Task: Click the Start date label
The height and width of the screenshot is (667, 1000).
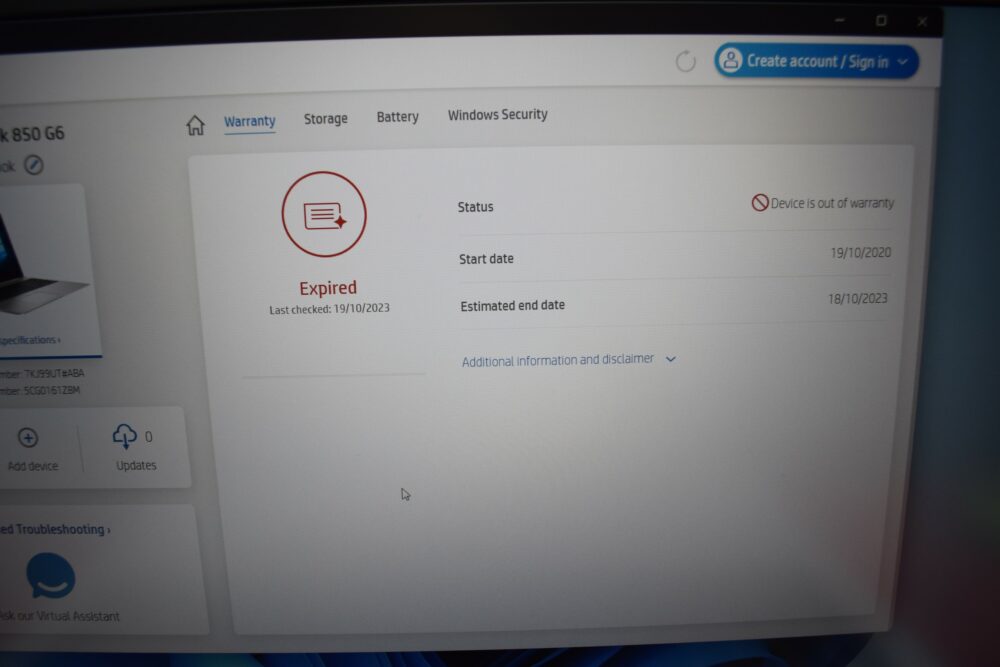Action: (x=486, y=259)
